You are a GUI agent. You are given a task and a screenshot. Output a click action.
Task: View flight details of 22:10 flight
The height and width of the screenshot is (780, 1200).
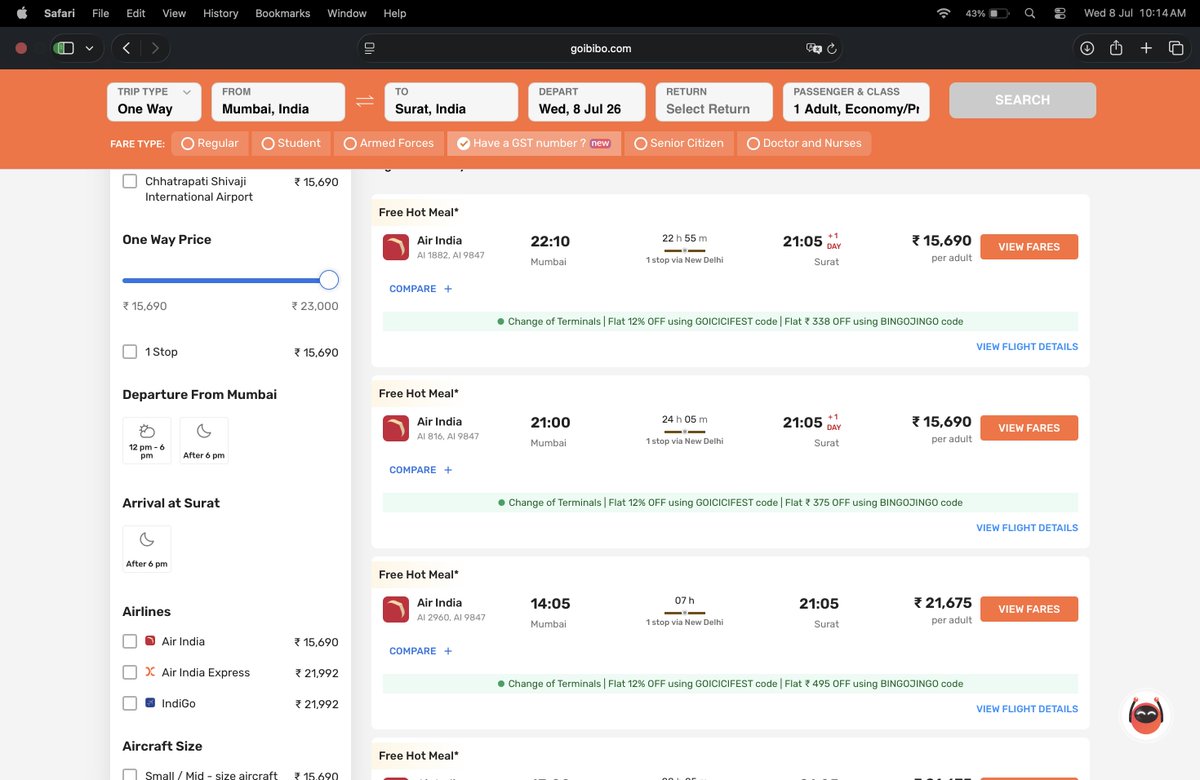[x=1027, y=347]
